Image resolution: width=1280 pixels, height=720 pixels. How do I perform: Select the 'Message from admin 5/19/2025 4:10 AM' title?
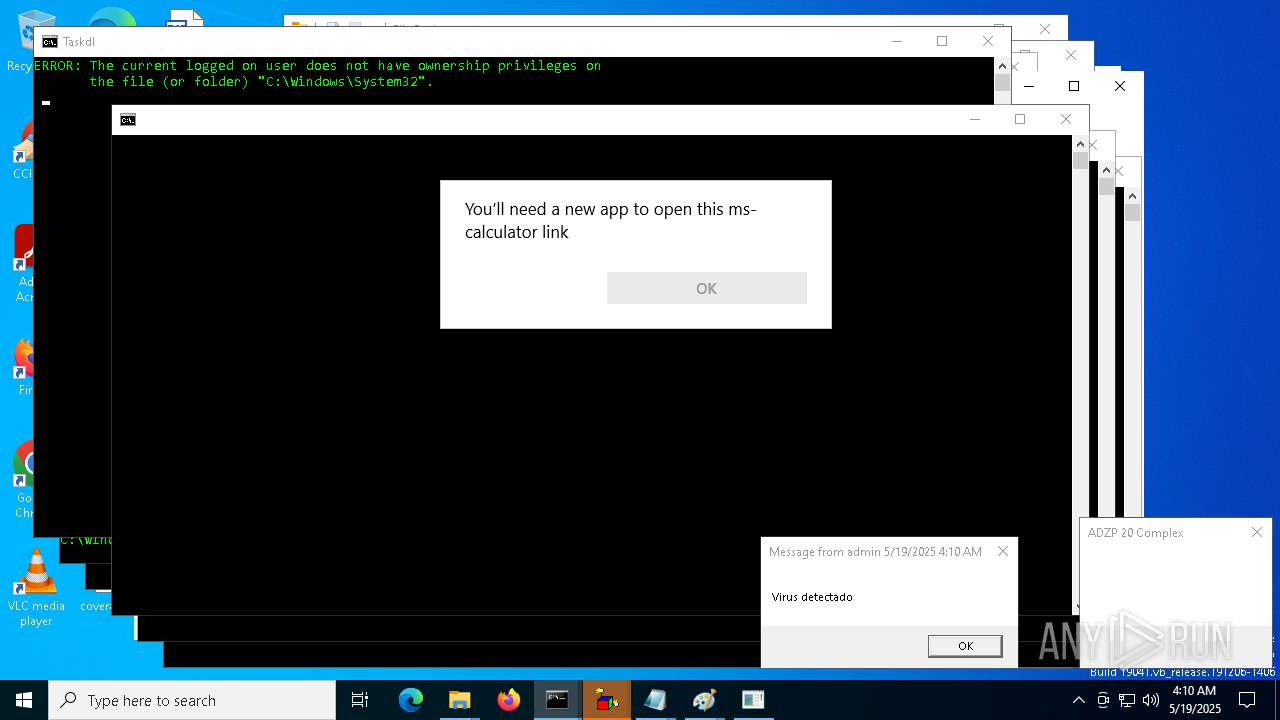click(x=875, y=552)
